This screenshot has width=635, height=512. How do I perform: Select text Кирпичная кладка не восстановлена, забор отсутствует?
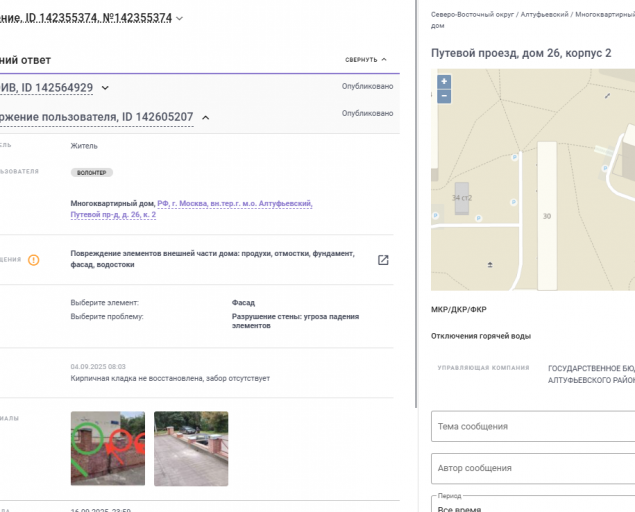(170, 378)
